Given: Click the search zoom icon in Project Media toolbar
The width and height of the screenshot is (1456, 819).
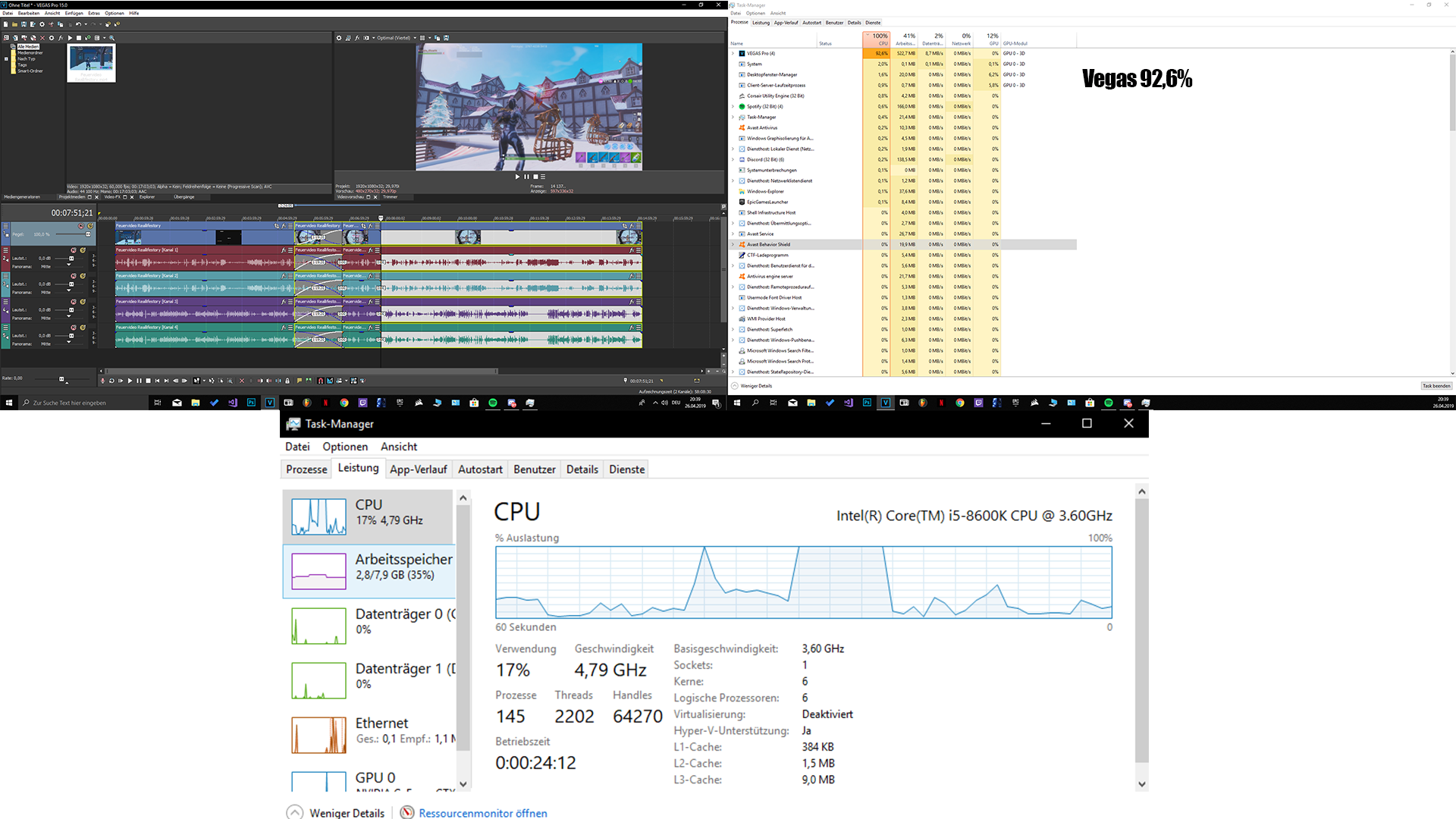Looking at the screenshot, I should click(x=111, y=38).
